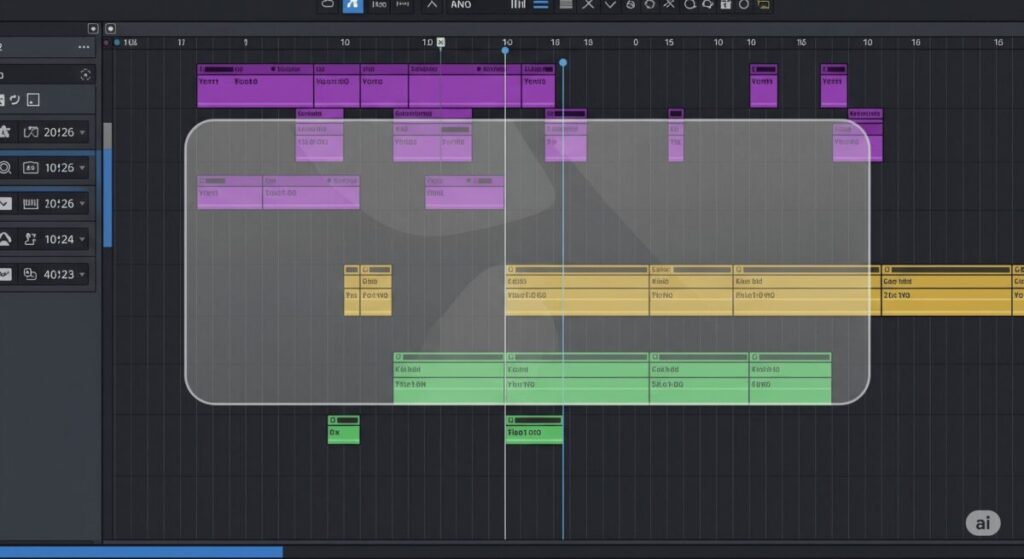1024x559 pixels.
Task: Click the plain circle icon before the yellow monitor
Action: 743,5
